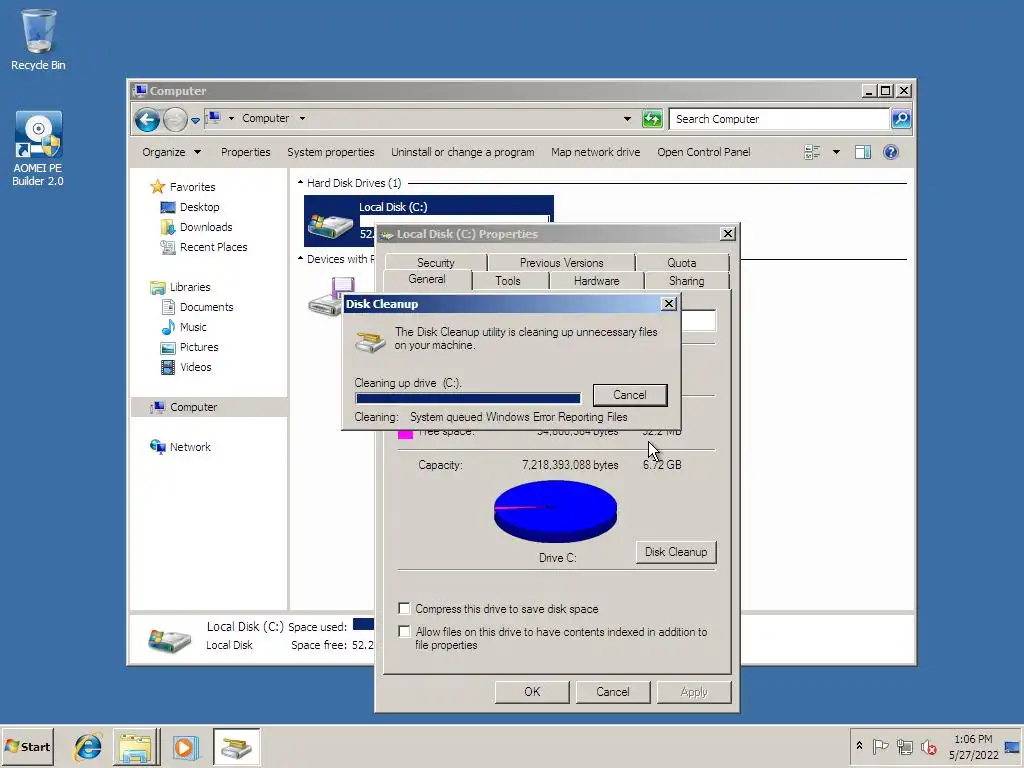Collapse the Devices with Removable Storage group

click(300, 259)
